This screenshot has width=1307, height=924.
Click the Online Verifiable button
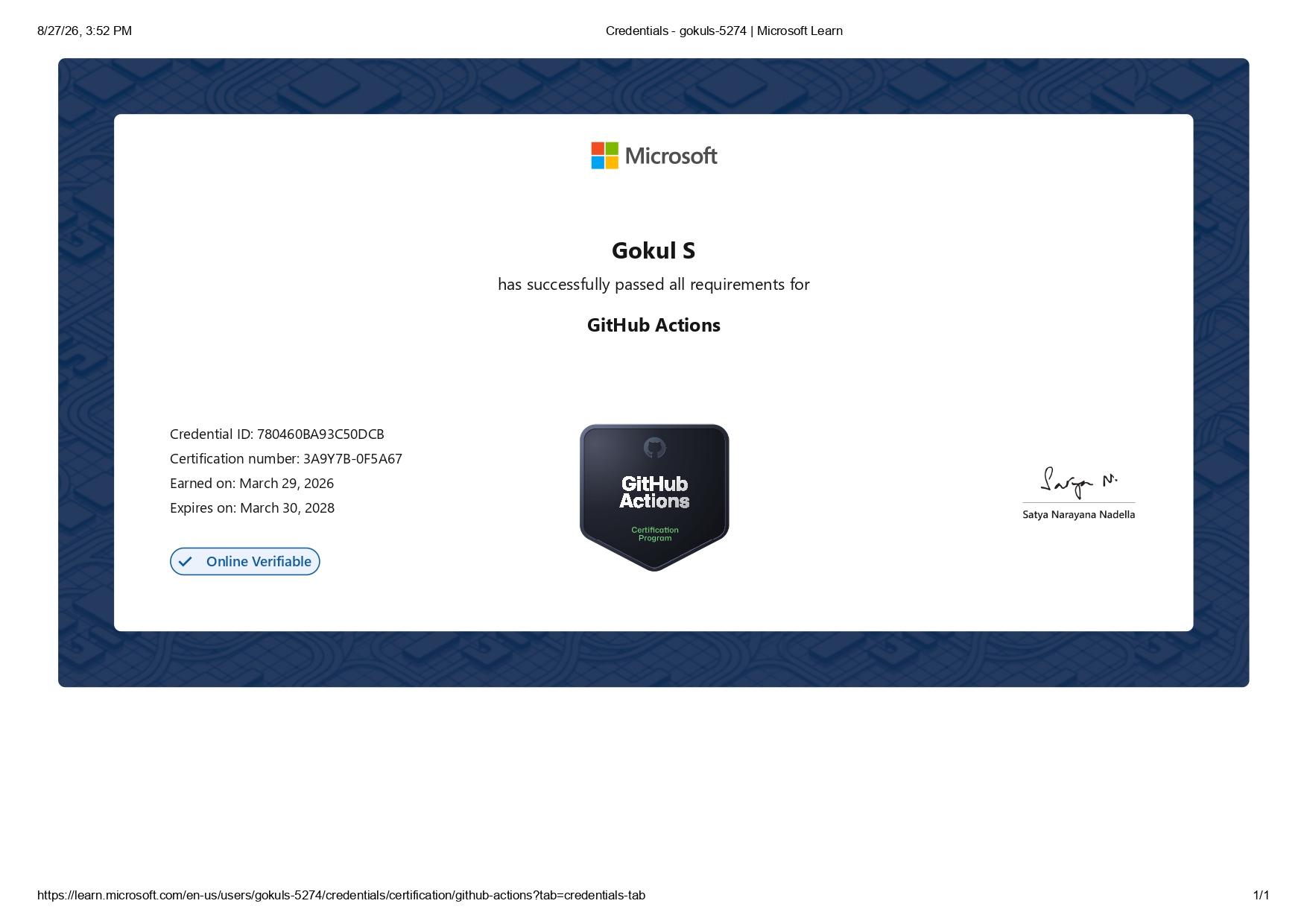click(x=245, y=562)
